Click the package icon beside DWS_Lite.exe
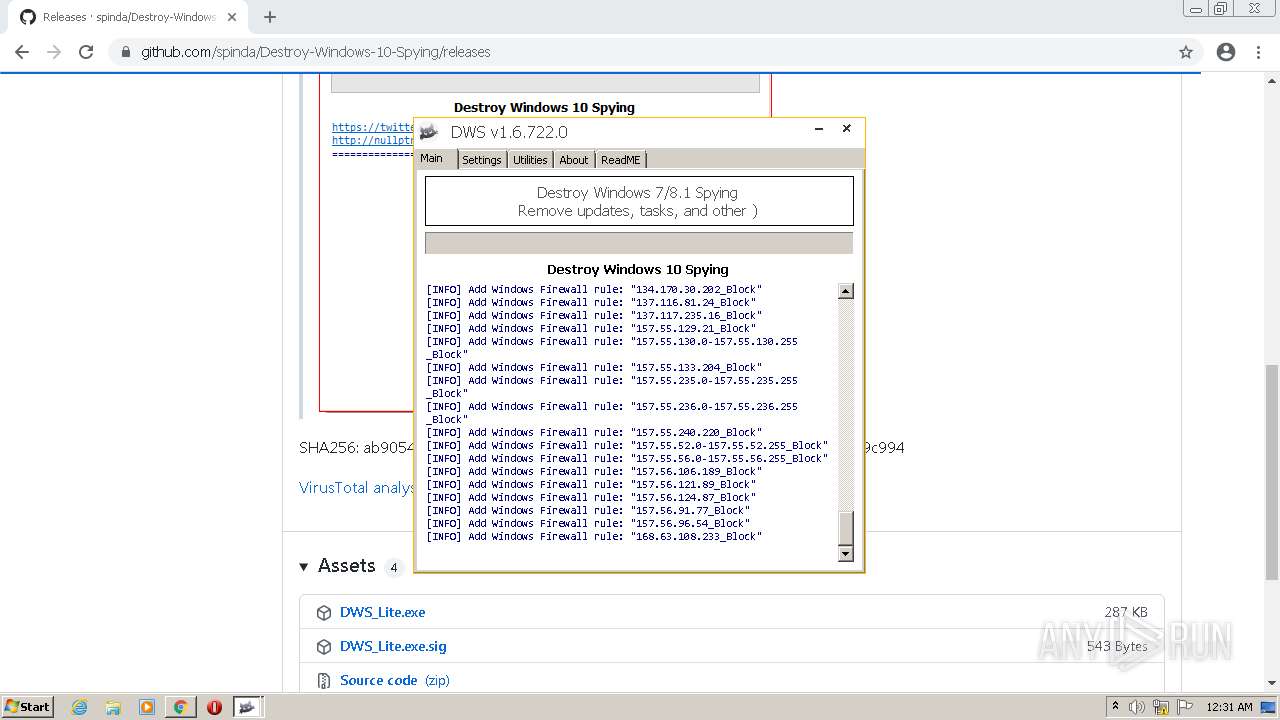The height and width of the screenshot is (720, 1280). [323, 613]
